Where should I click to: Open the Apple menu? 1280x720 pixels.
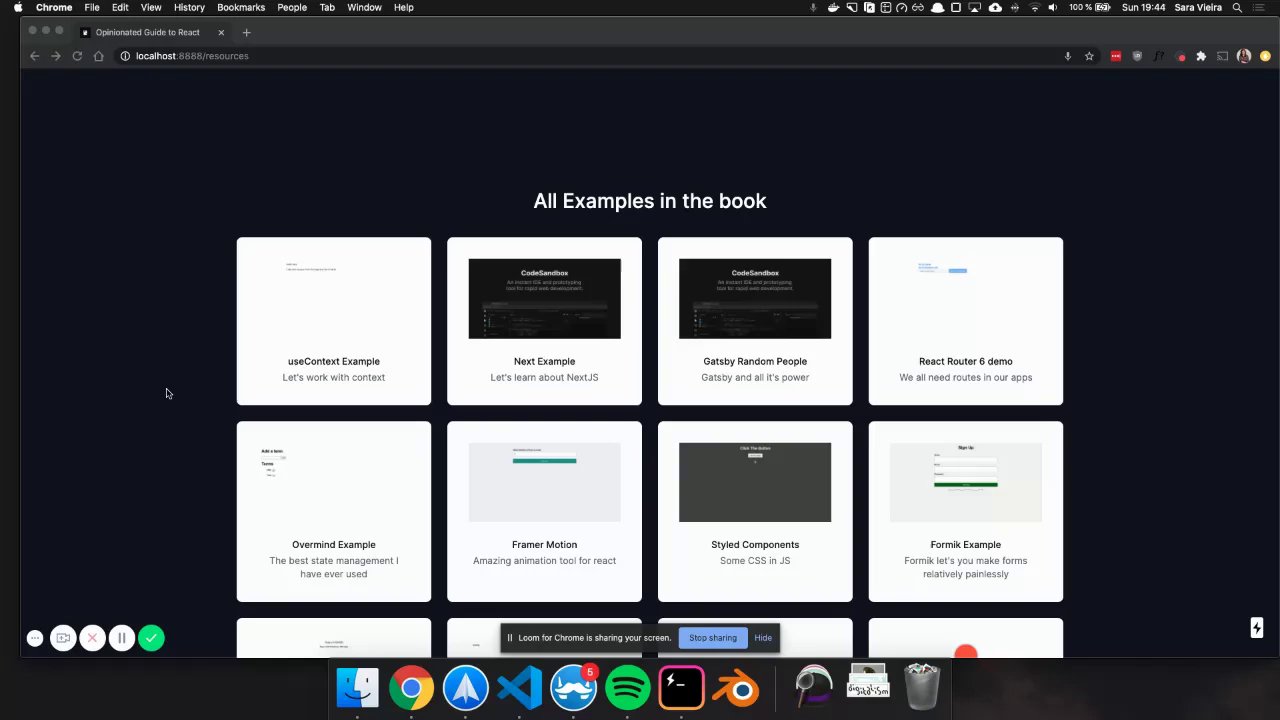coord(18,7)
